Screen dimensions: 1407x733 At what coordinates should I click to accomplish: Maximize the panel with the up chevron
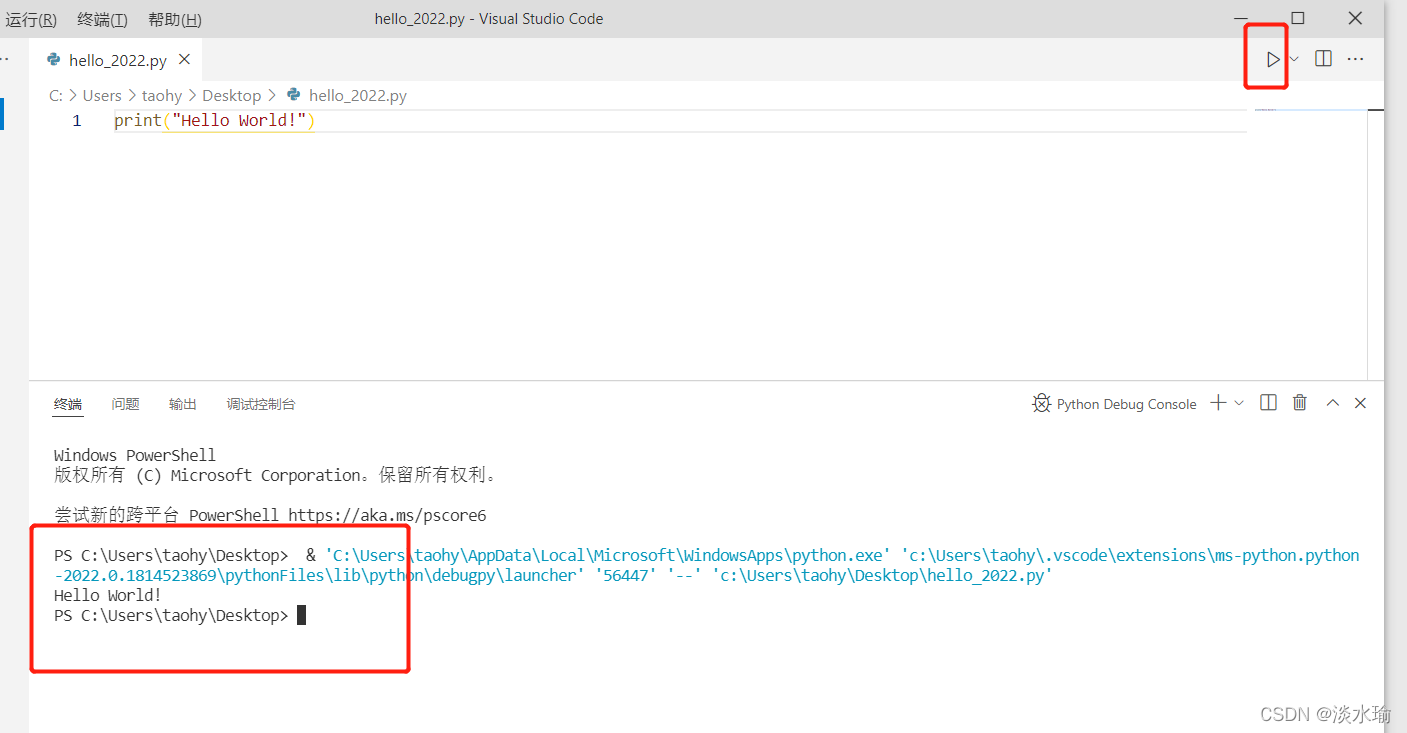[1332, 403]
